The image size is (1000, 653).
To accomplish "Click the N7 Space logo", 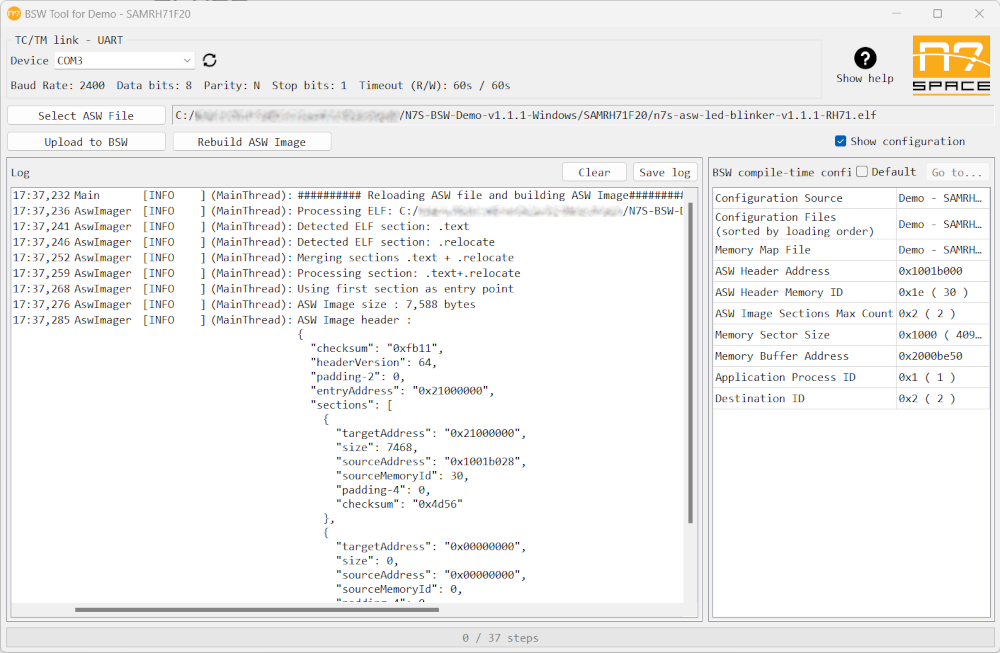I will (951, 66).
